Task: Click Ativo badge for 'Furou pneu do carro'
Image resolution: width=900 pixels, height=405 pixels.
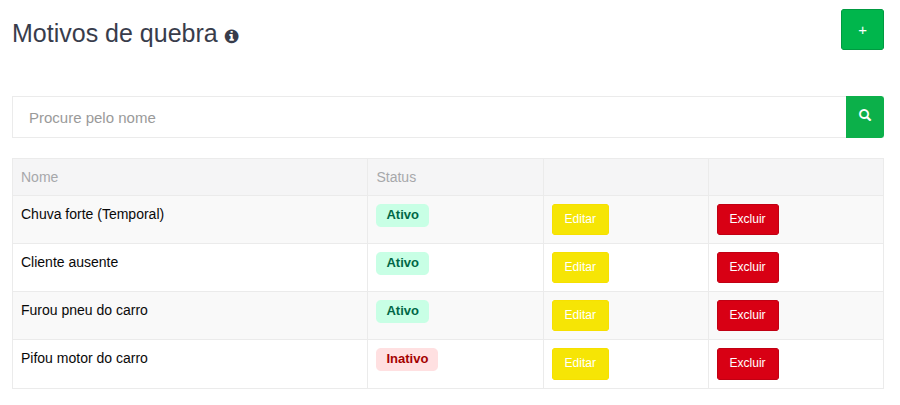Action: [x=402, y=311]
